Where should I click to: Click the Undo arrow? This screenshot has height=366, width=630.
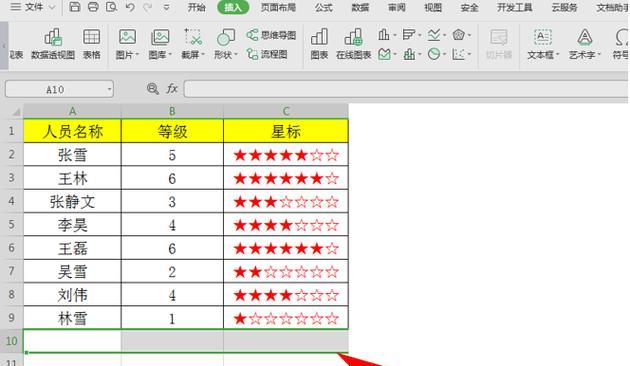click(129, 7)
